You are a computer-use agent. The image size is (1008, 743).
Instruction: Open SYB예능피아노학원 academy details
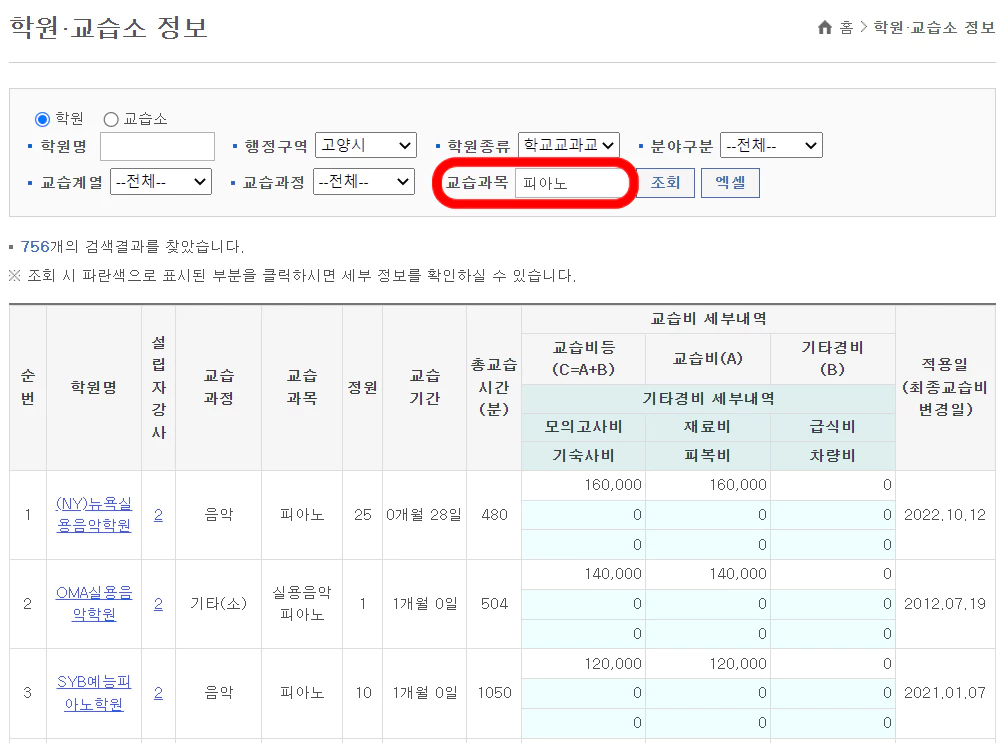point(93,693)
